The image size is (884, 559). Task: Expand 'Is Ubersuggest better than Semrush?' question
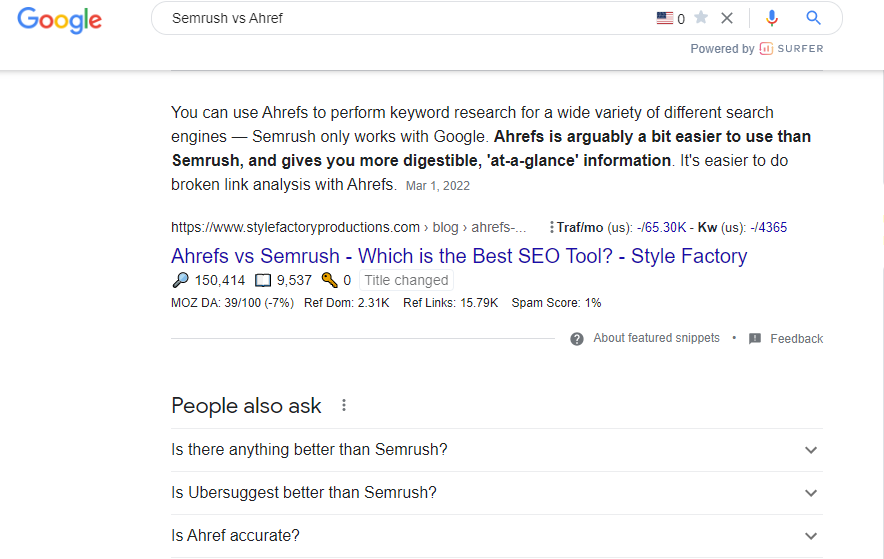tap(811, 493)
